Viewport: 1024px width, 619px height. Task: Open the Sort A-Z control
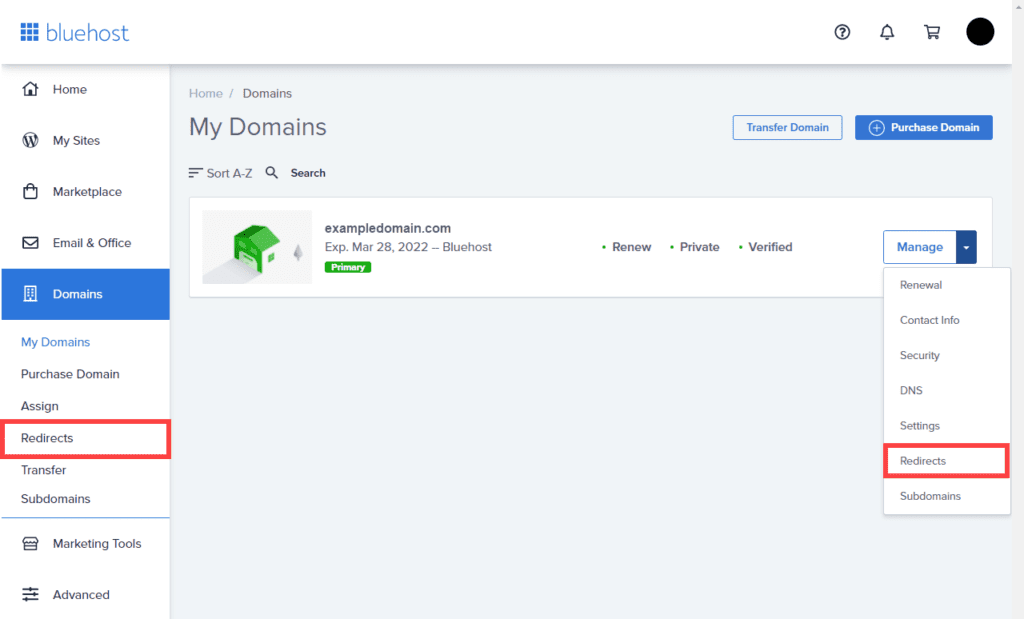point(220,172)
